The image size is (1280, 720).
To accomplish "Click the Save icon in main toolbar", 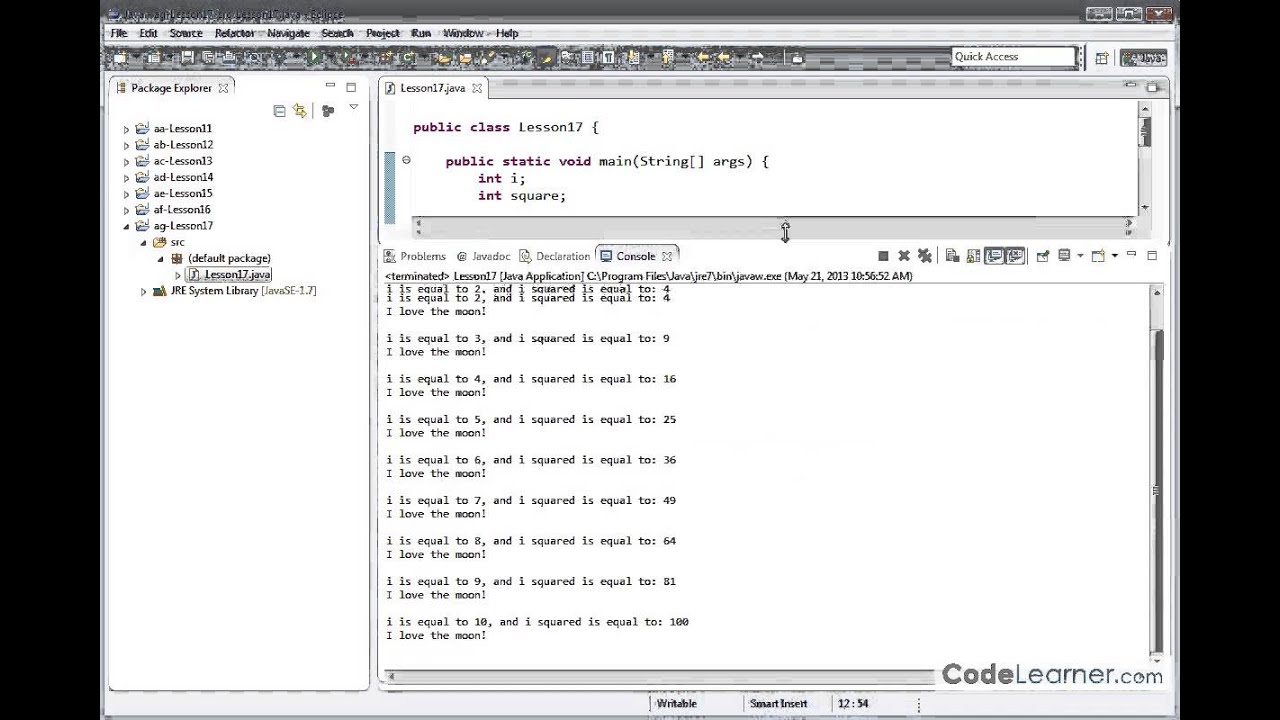I will 186,58.
